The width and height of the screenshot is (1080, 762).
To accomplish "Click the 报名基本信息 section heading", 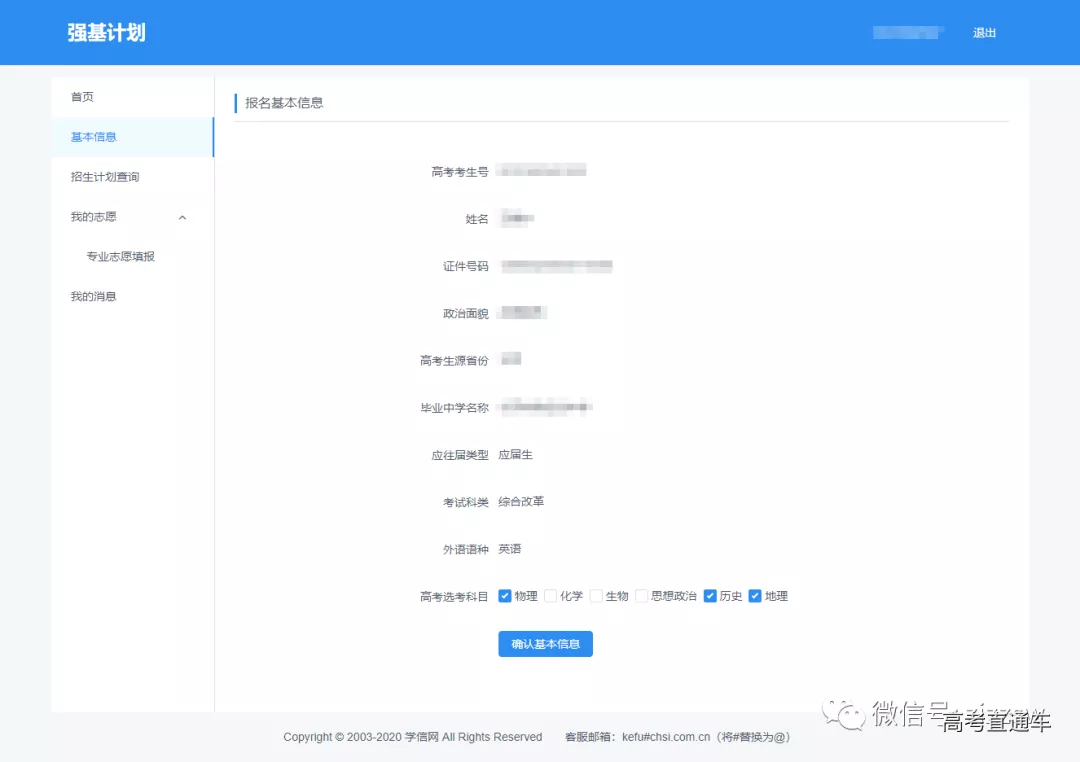I will [284, 103].
